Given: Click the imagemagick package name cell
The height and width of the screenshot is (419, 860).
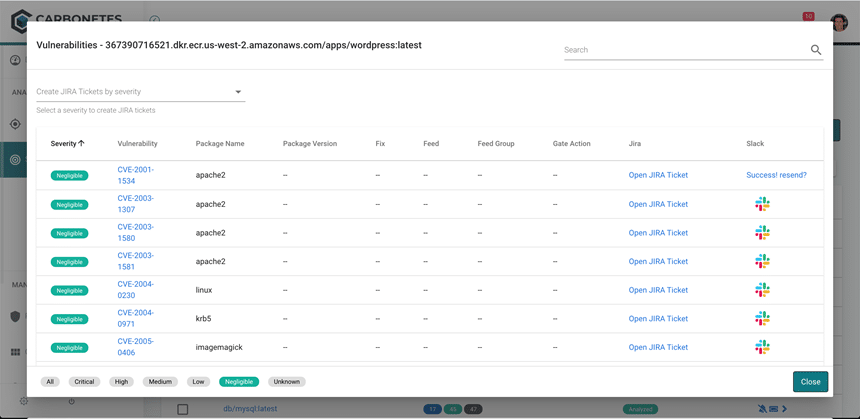Looking at the screenshot, I should click(219, 347).
